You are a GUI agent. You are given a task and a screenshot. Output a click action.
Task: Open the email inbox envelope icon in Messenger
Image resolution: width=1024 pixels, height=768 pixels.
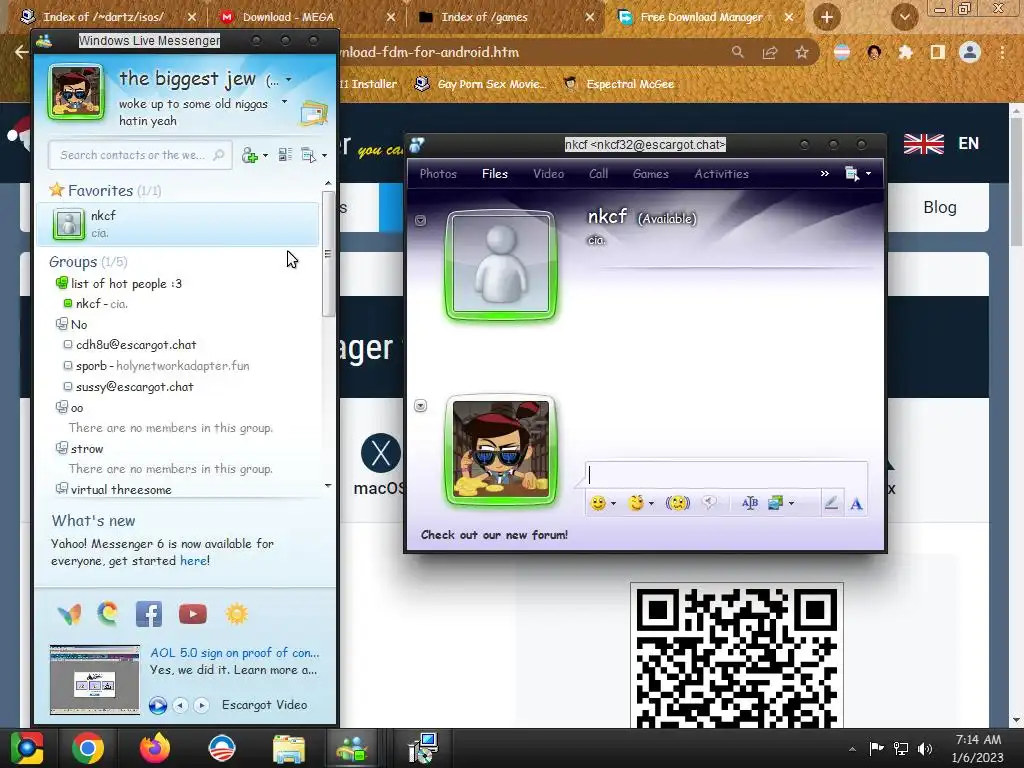pos(313,114)
